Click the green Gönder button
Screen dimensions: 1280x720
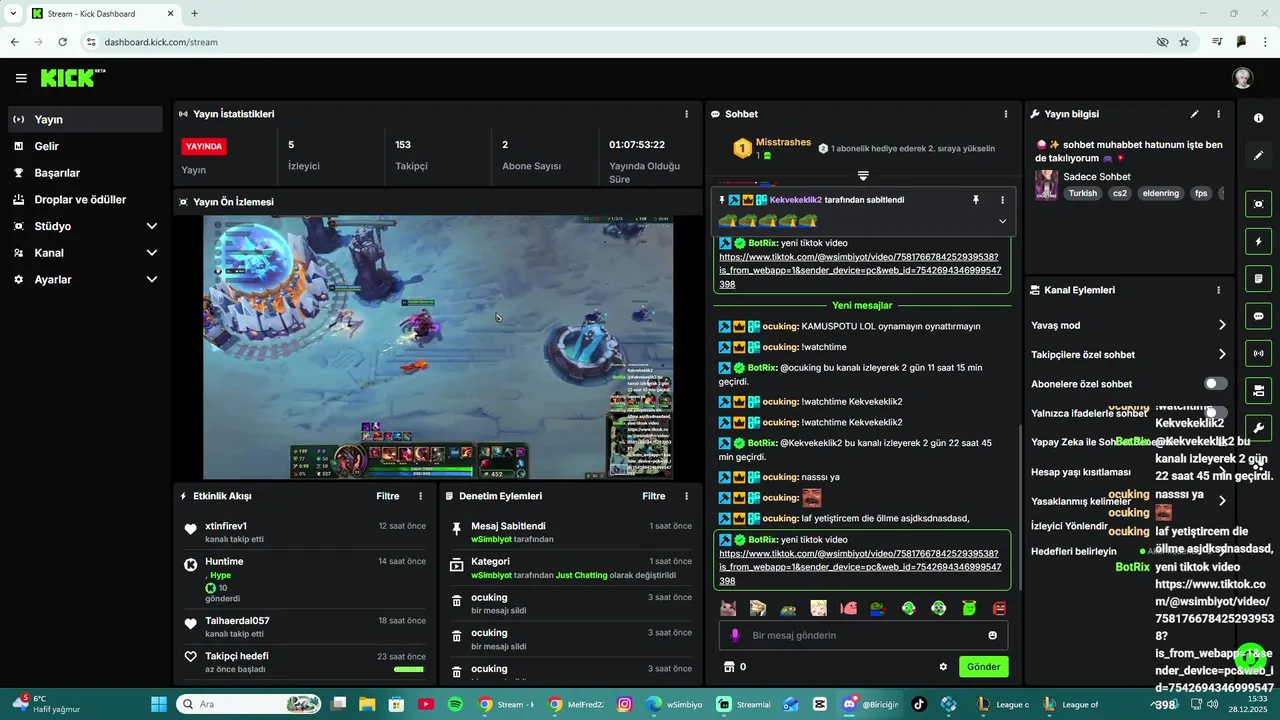coord(983,667)
